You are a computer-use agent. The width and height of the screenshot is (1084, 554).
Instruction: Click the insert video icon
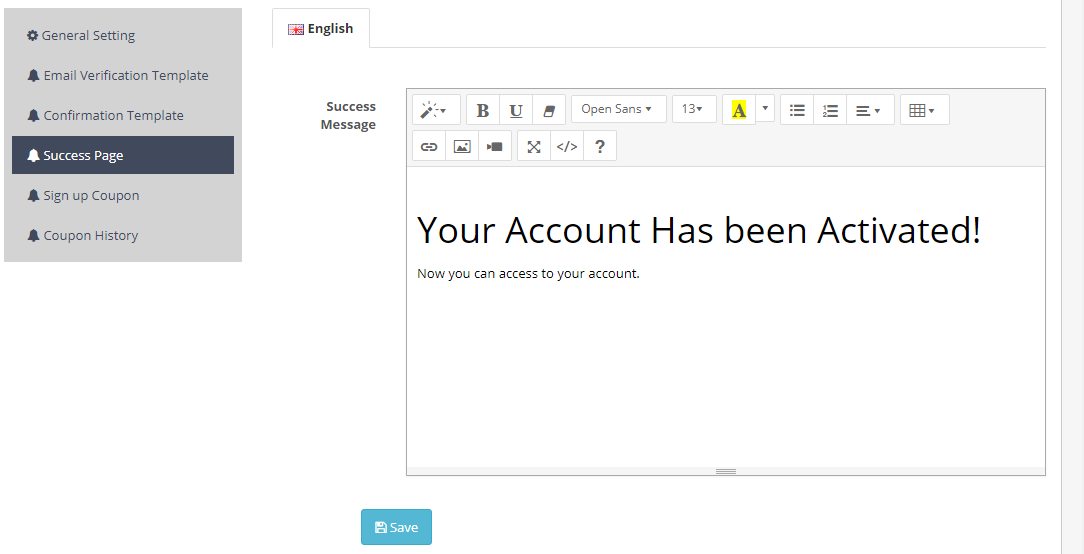tap(495, 146)
